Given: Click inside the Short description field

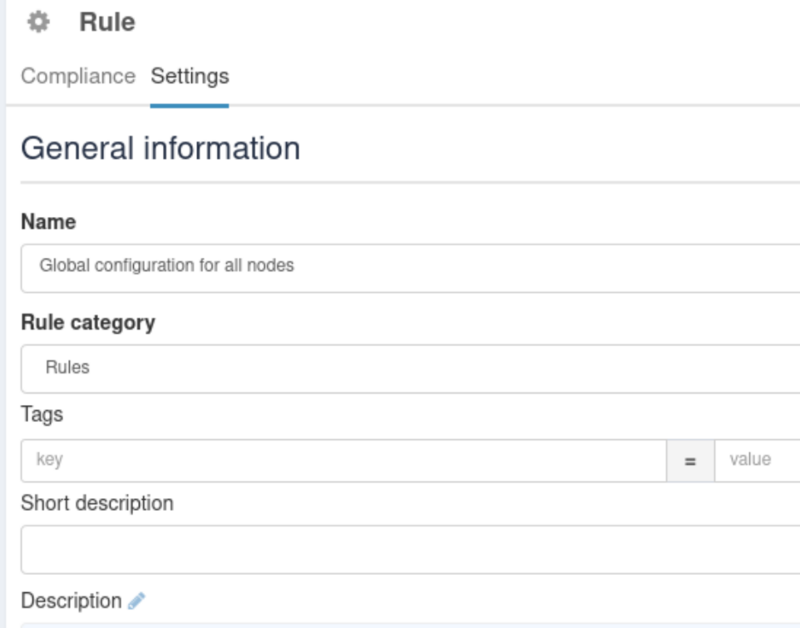Looking at the screenshot, I should [x=410, y=549].
